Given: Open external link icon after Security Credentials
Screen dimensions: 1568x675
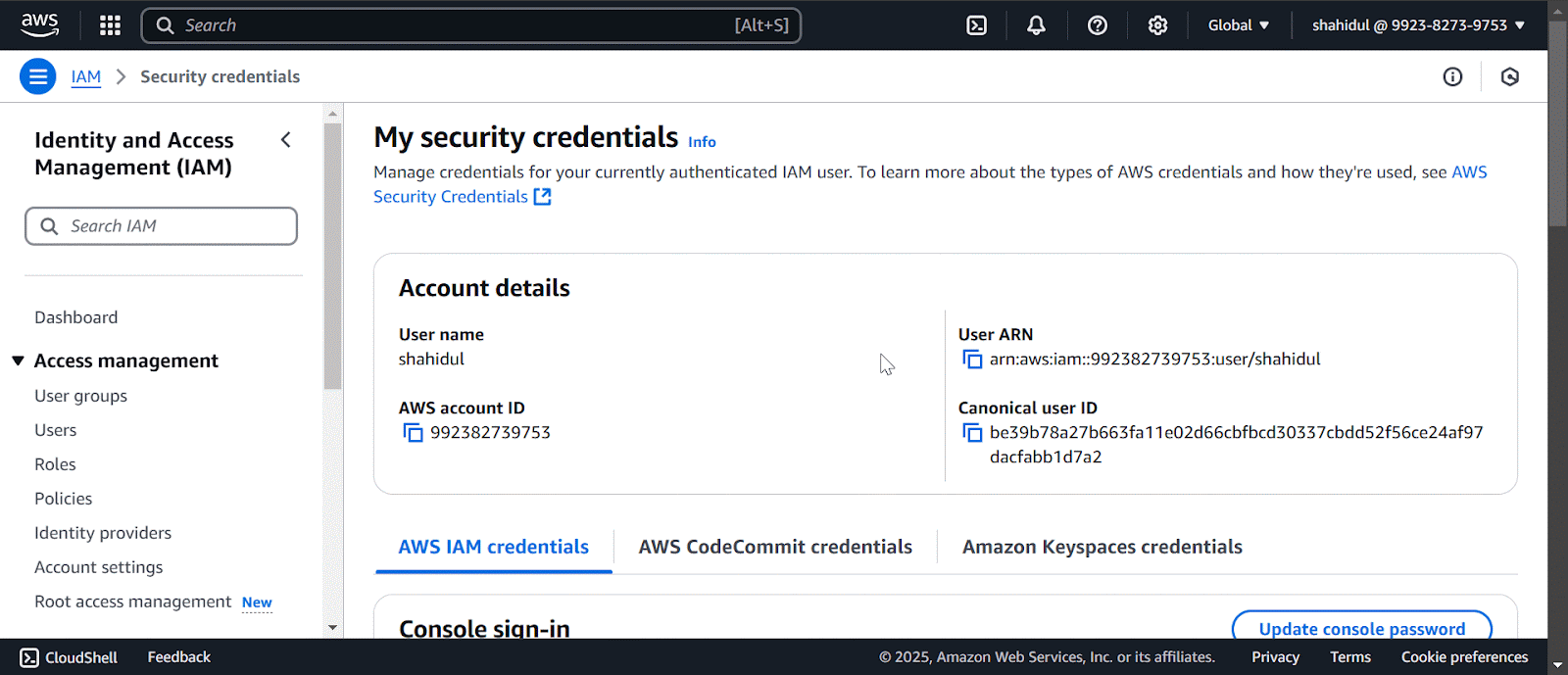Looking at the screenshot, I should 543,197.
